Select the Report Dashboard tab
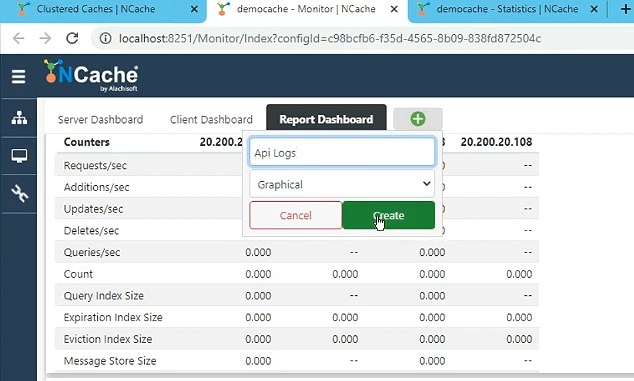 (326, 119)
